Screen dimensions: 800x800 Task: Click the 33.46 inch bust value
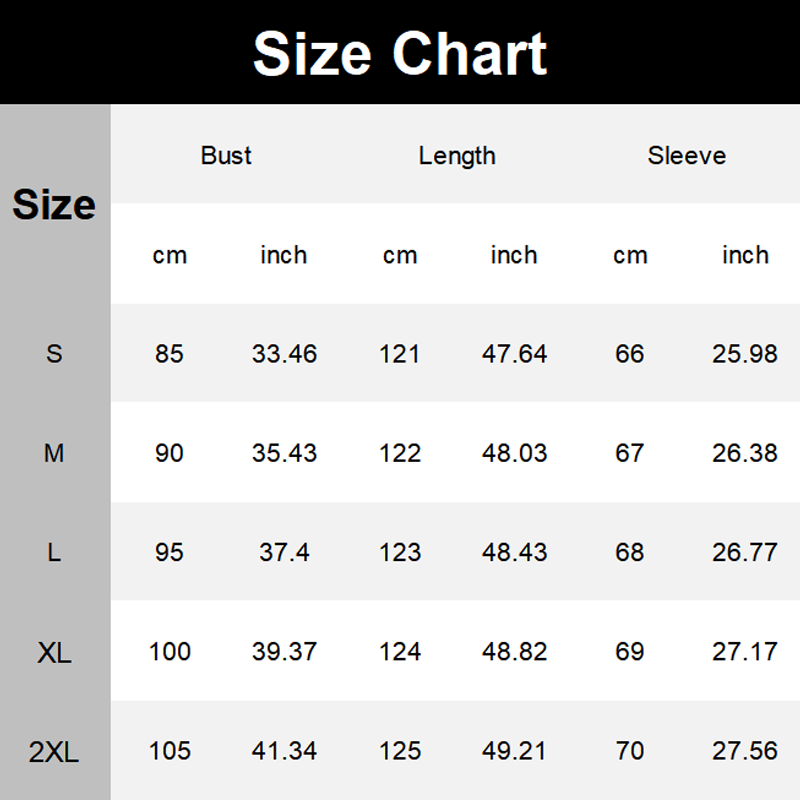tap(284, 354)
